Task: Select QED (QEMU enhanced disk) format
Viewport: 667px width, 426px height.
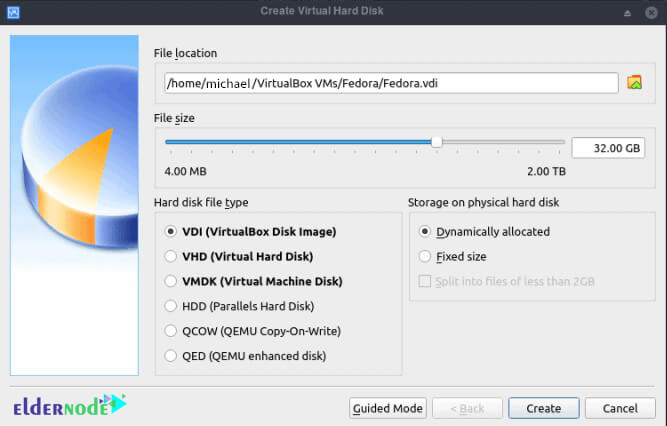Action: point(245,356)
